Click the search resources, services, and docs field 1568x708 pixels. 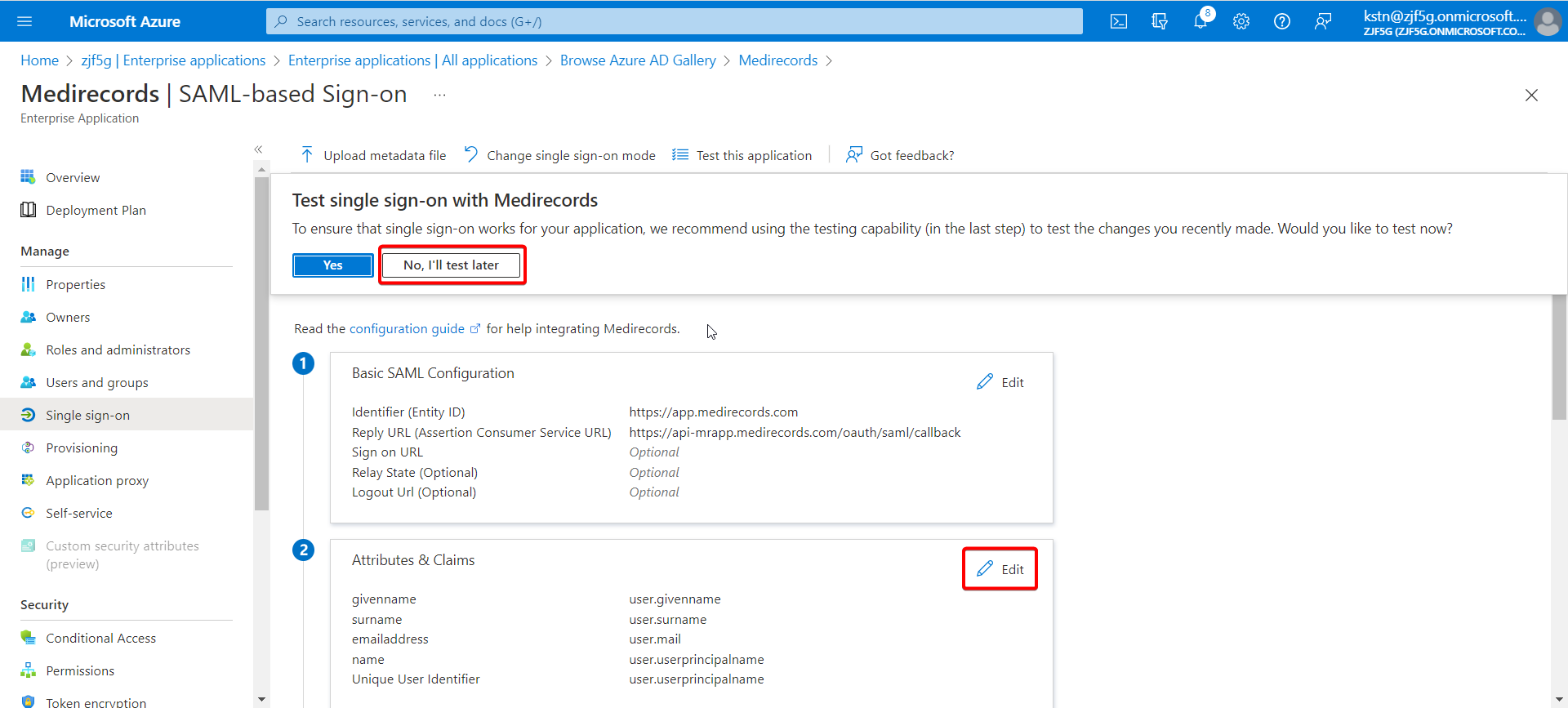[674, 21]
